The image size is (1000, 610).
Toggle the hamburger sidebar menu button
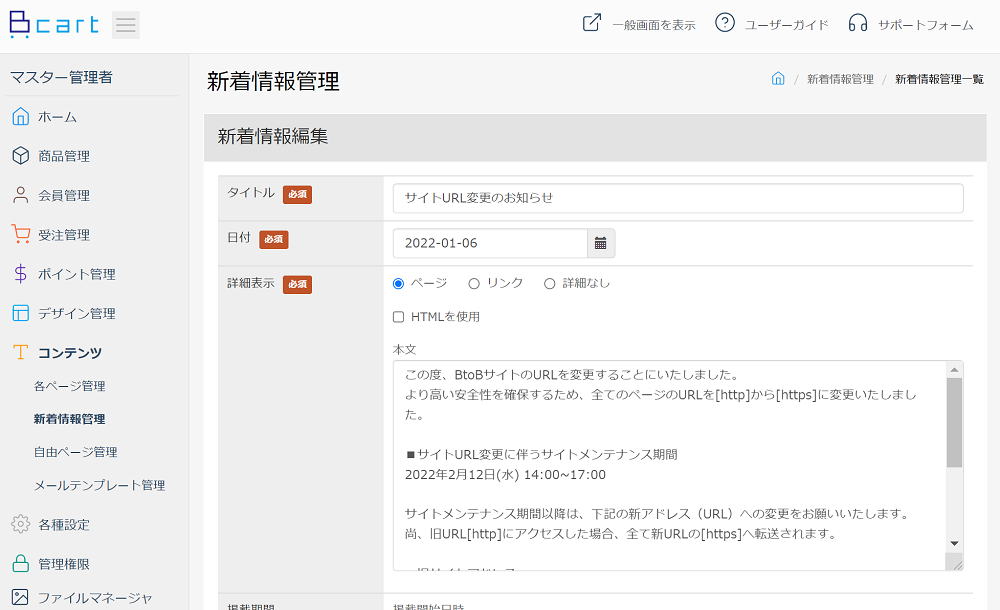126,25
